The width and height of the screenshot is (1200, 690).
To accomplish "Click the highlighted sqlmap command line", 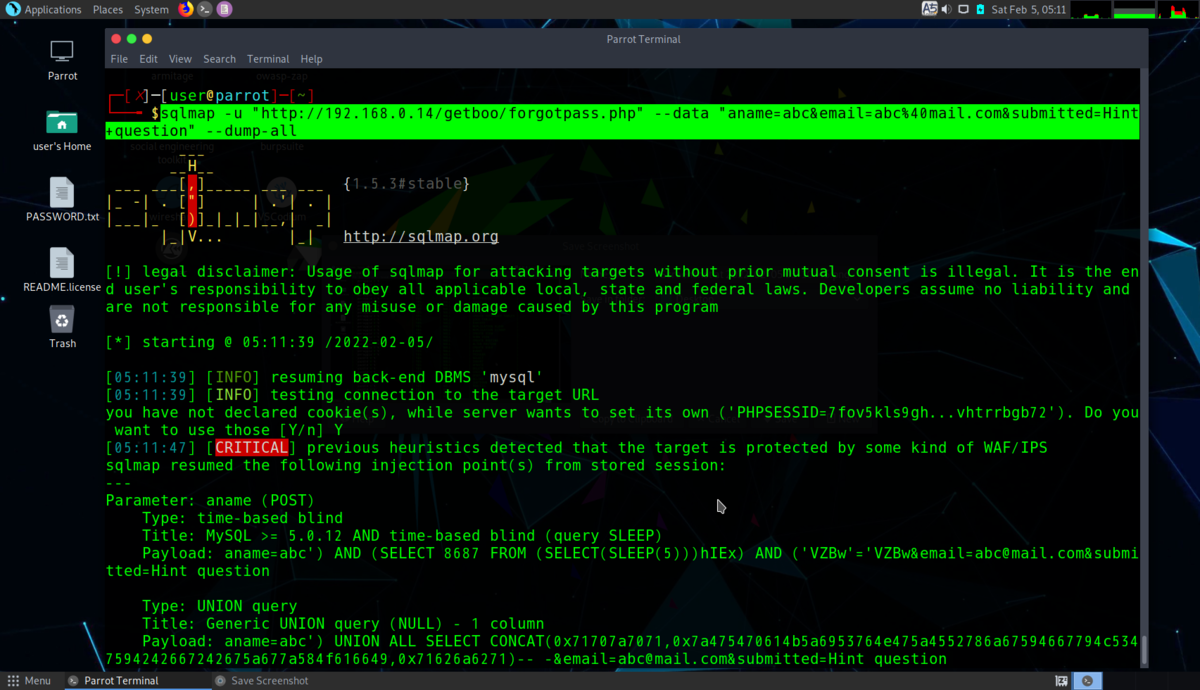I will 622,122.
